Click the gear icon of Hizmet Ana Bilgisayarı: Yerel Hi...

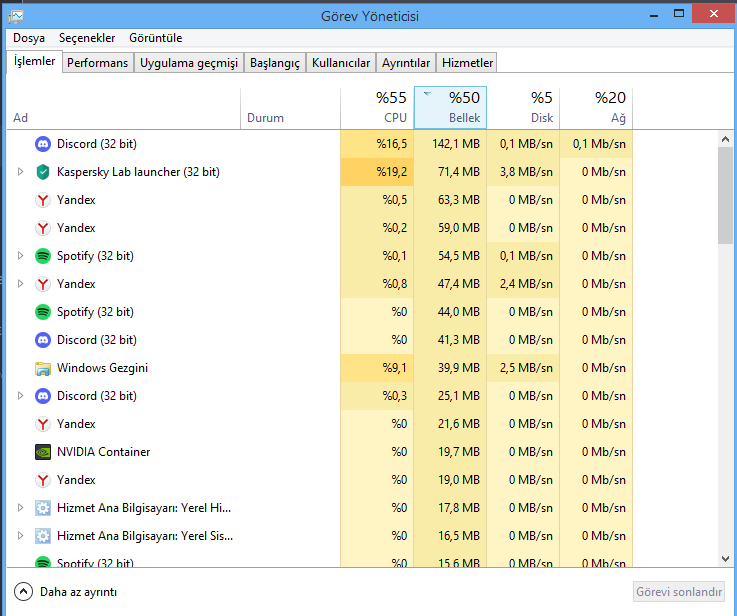(43, 508)
